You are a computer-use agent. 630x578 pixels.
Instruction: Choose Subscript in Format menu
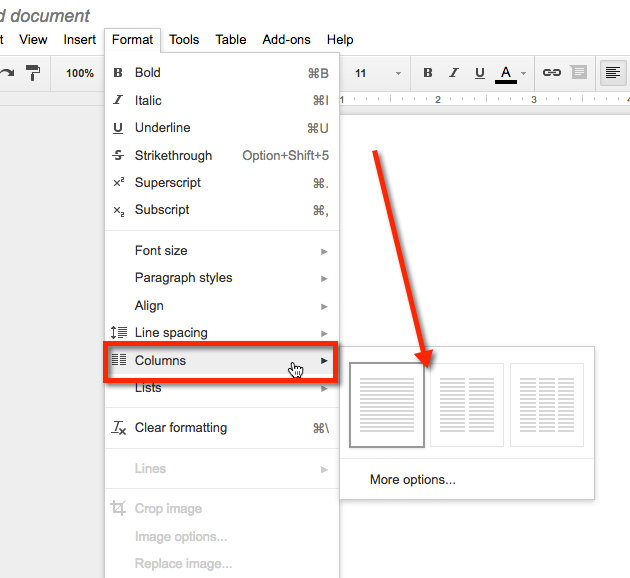pyautogui.click(x=222, y=210)
